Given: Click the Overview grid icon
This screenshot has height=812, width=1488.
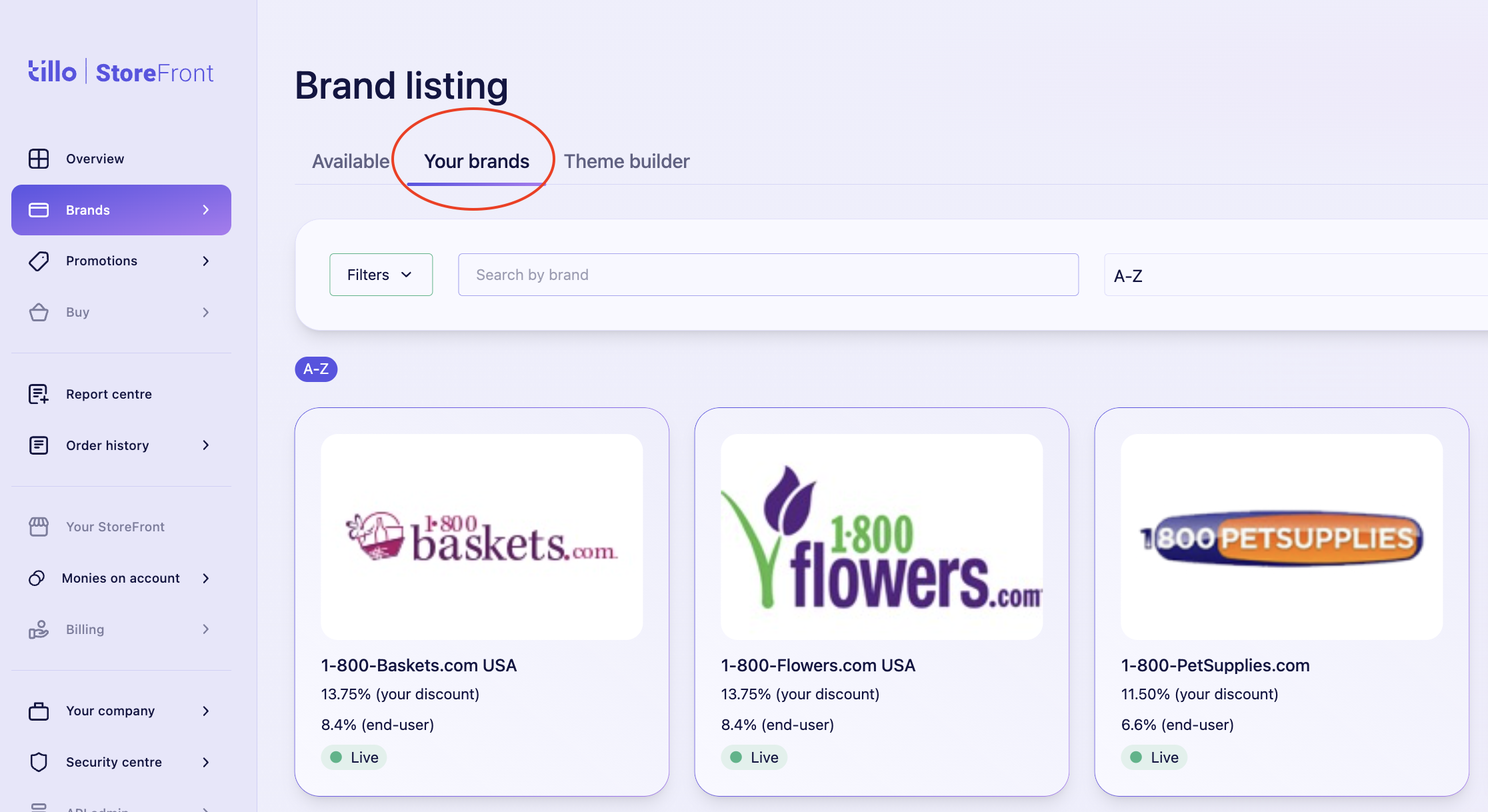Looking at the screenshot, I should point(39,159).
